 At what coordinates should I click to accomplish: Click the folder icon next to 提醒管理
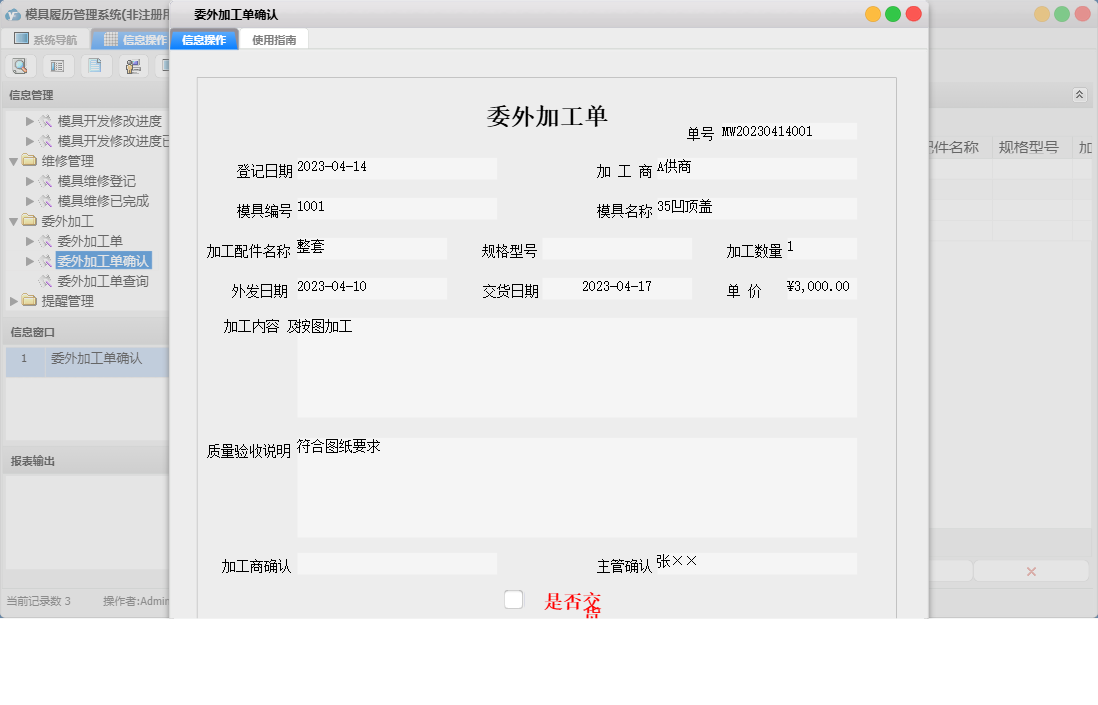[x=29, y=301]
